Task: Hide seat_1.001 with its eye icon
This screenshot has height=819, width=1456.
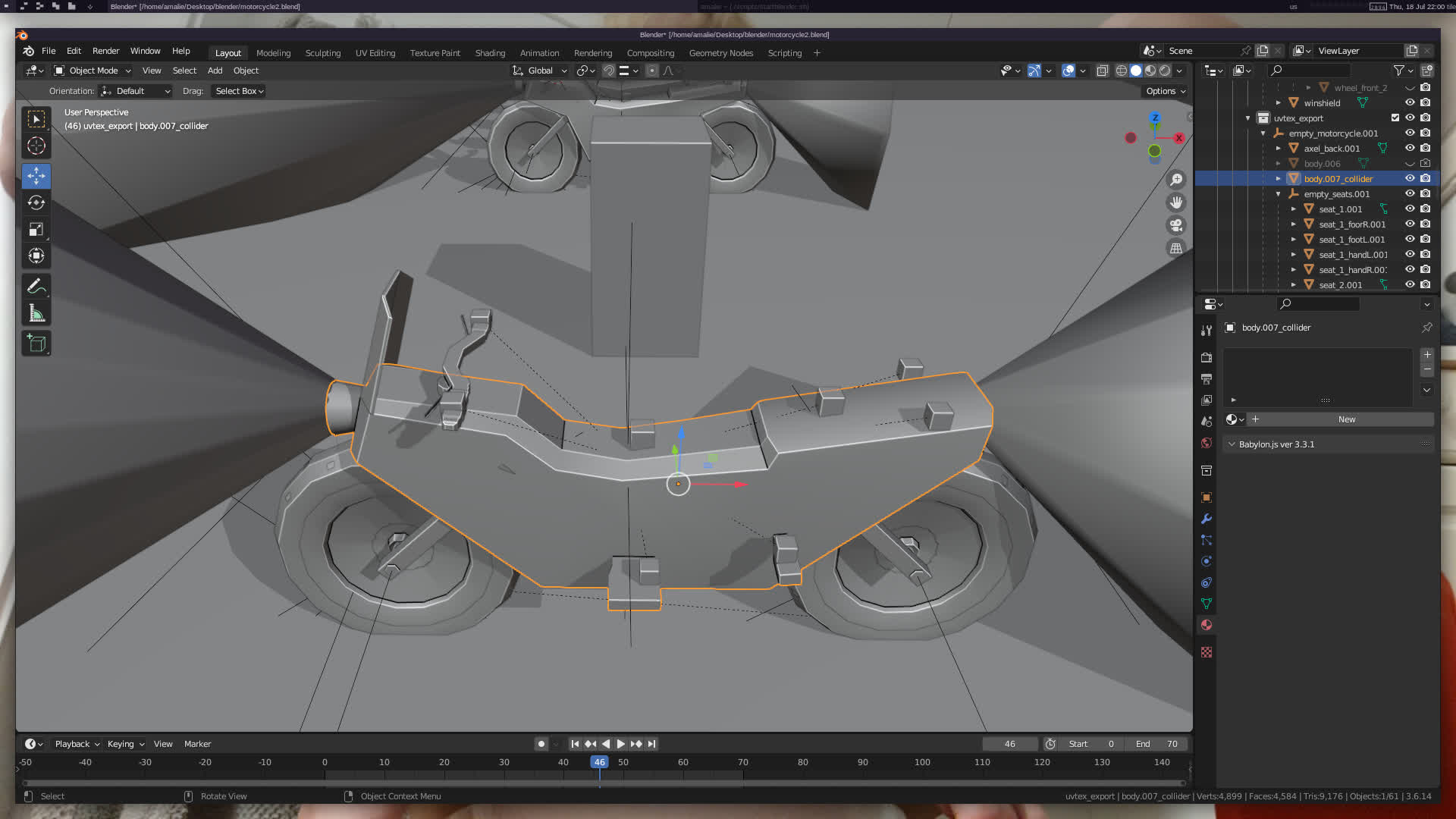Action: 1410,209
